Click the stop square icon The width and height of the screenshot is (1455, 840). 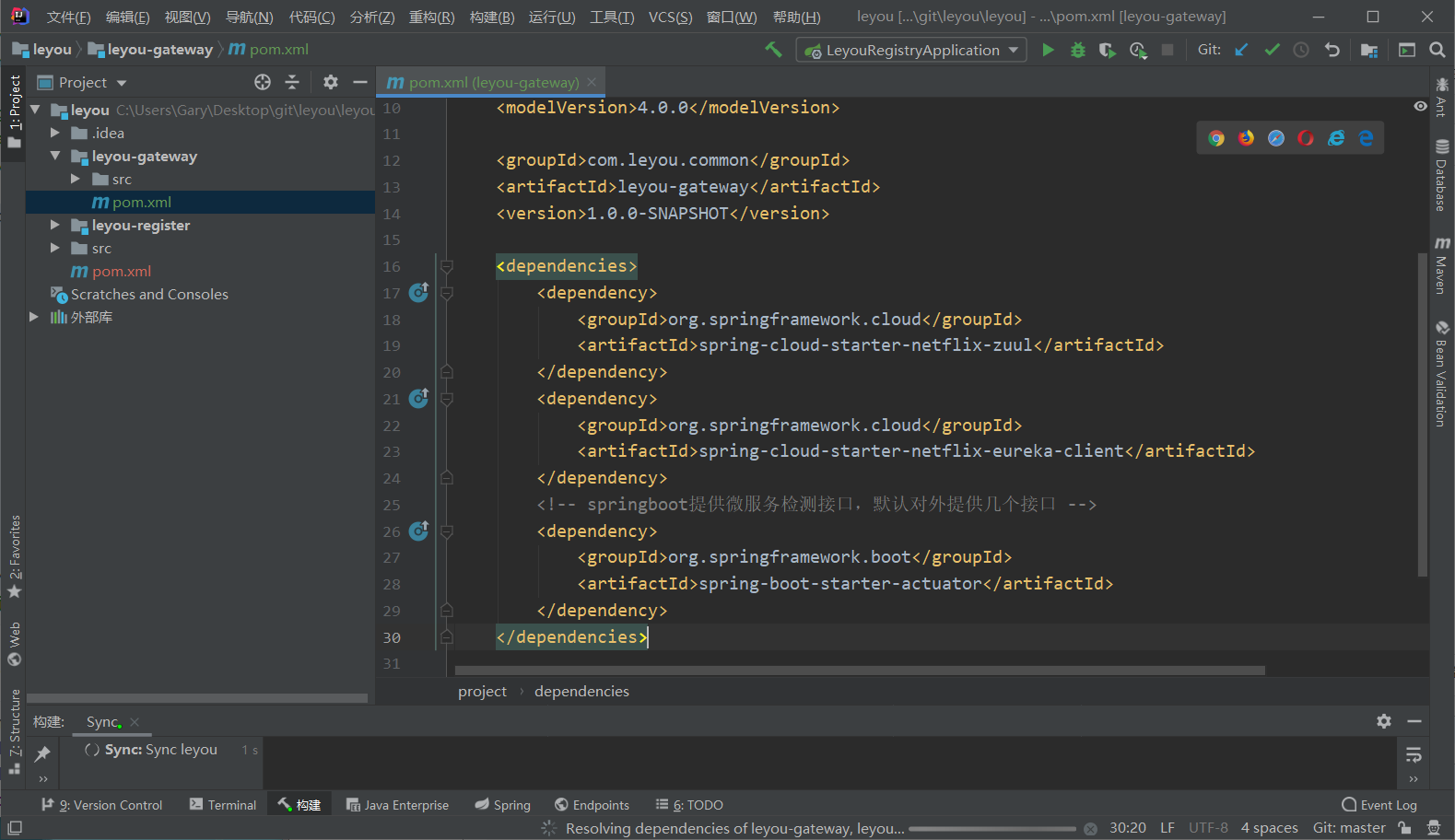tap(1168, 50)
